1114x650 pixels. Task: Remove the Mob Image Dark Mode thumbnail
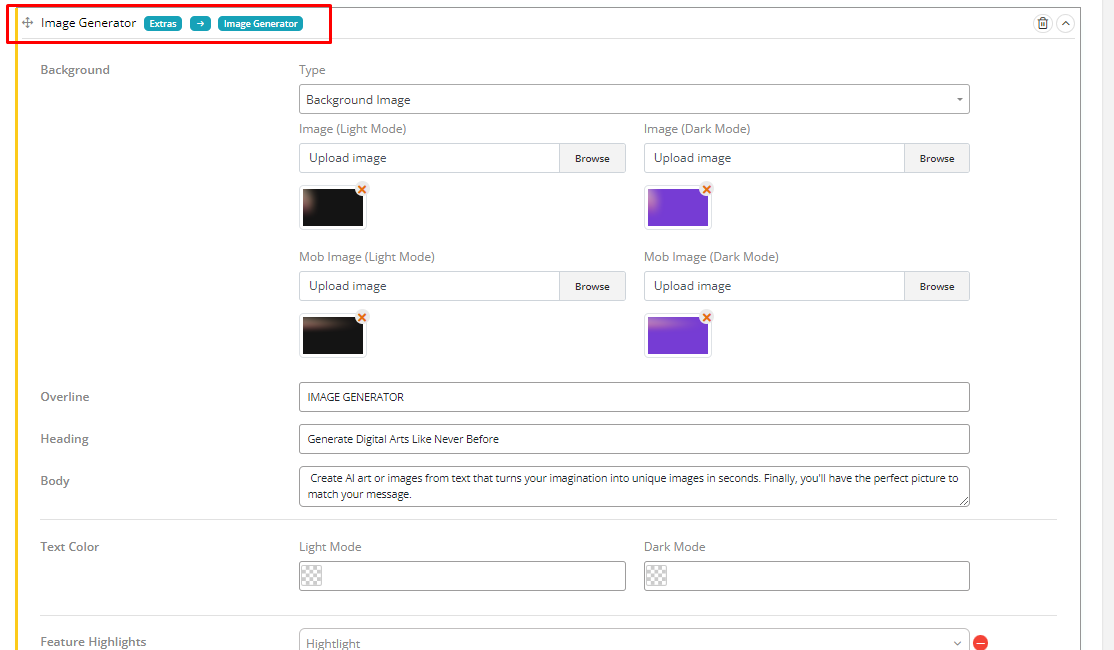pos(706,317)
